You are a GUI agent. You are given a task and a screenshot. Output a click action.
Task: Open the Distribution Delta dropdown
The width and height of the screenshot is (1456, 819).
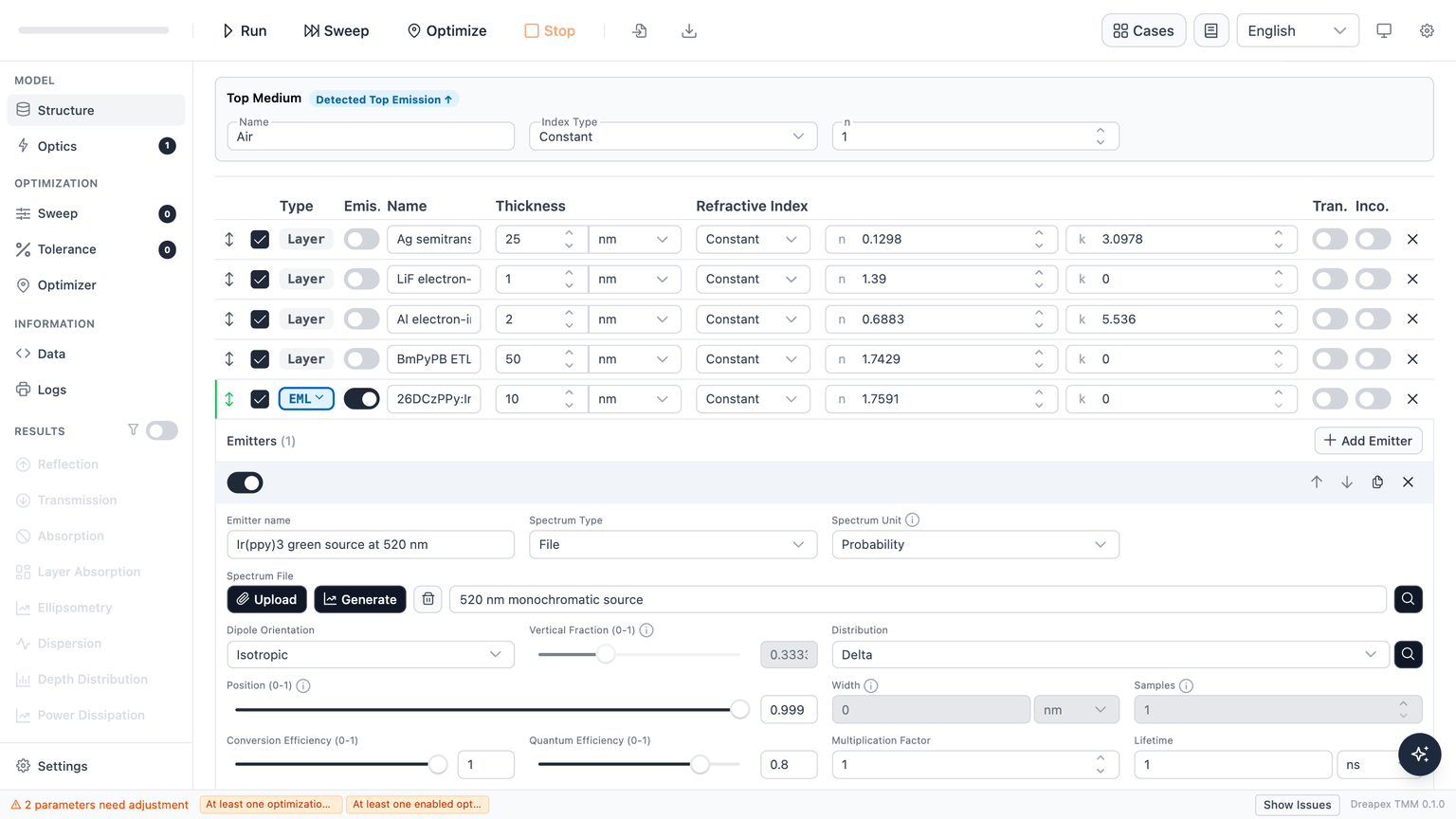1110,654
